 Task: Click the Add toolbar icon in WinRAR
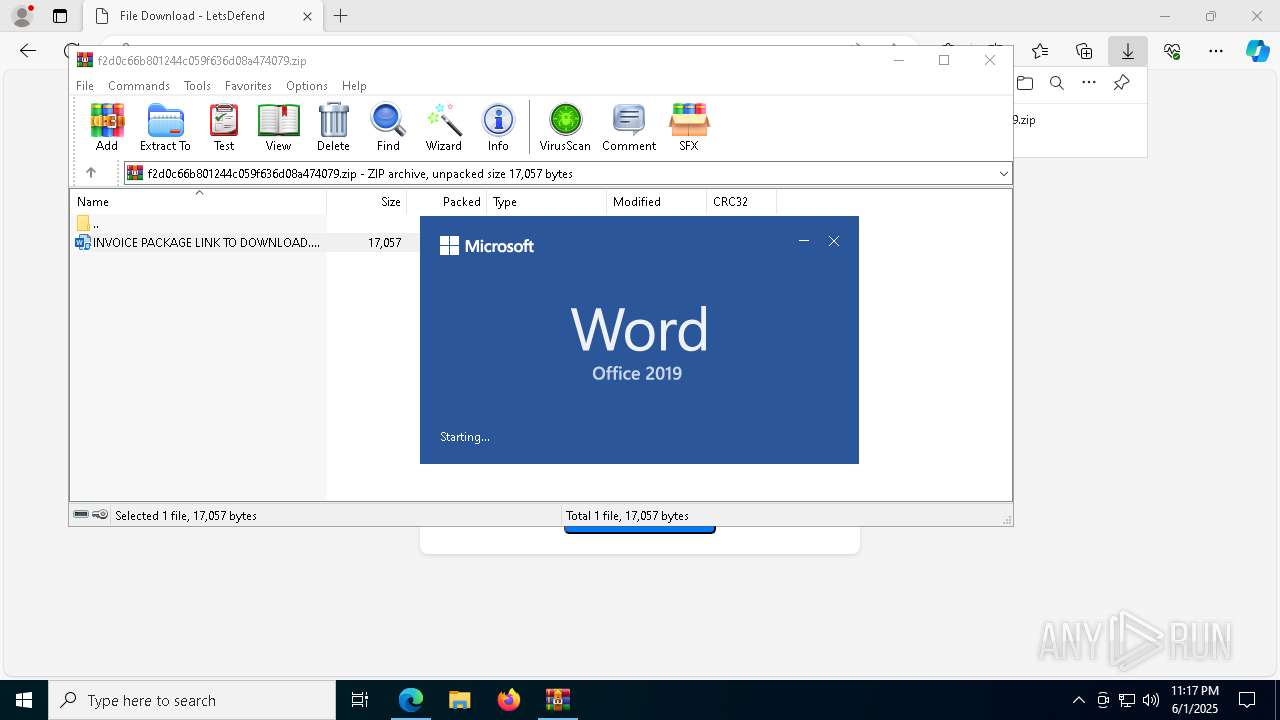[x=107, y=127]
